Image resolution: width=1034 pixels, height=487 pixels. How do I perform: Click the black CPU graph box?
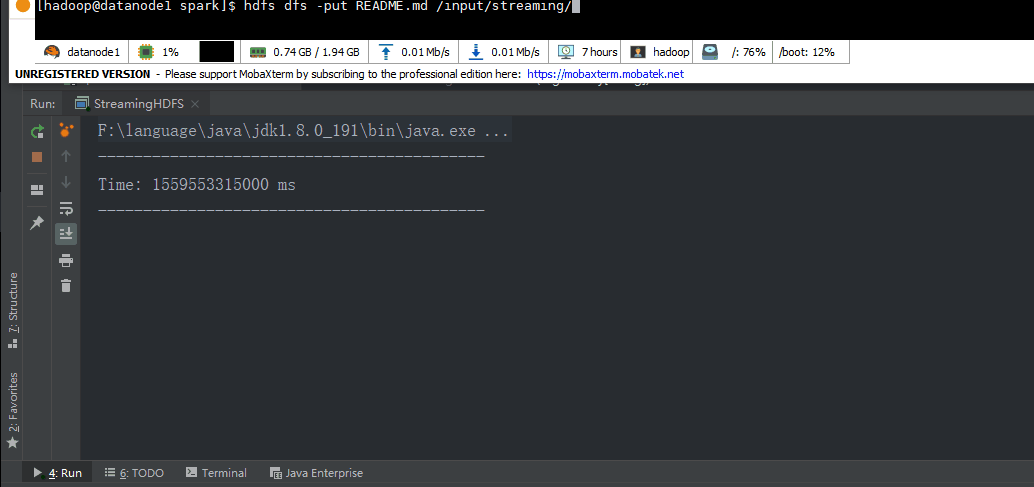pyautogui.click(x=216, y=52)
